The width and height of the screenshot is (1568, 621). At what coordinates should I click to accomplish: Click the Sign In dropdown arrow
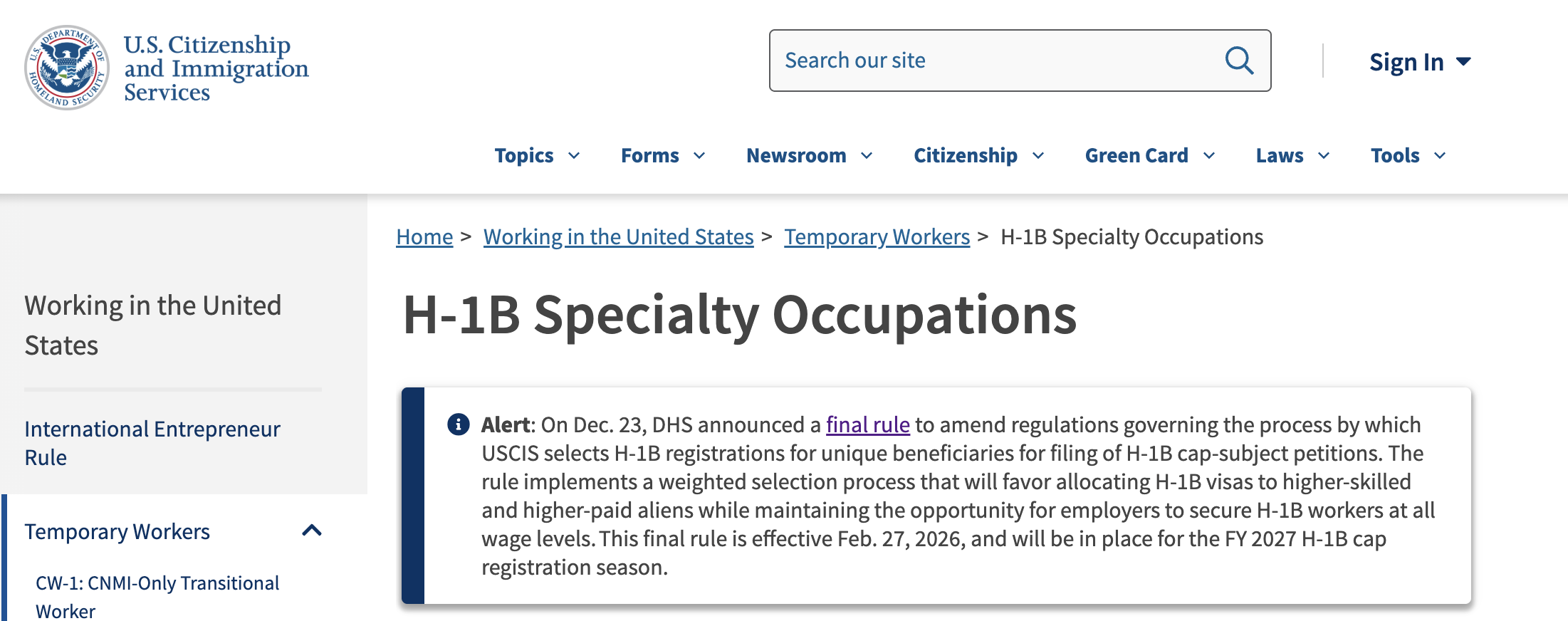(x=1463, y=62)
